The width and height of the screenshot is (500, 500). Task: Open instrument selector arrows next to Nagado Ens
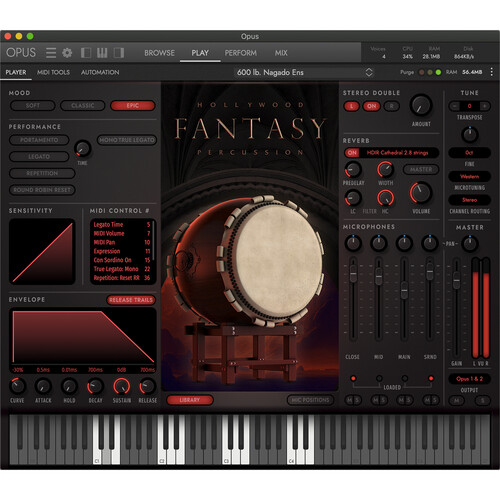pyautogui.click(x=369, y=72)
